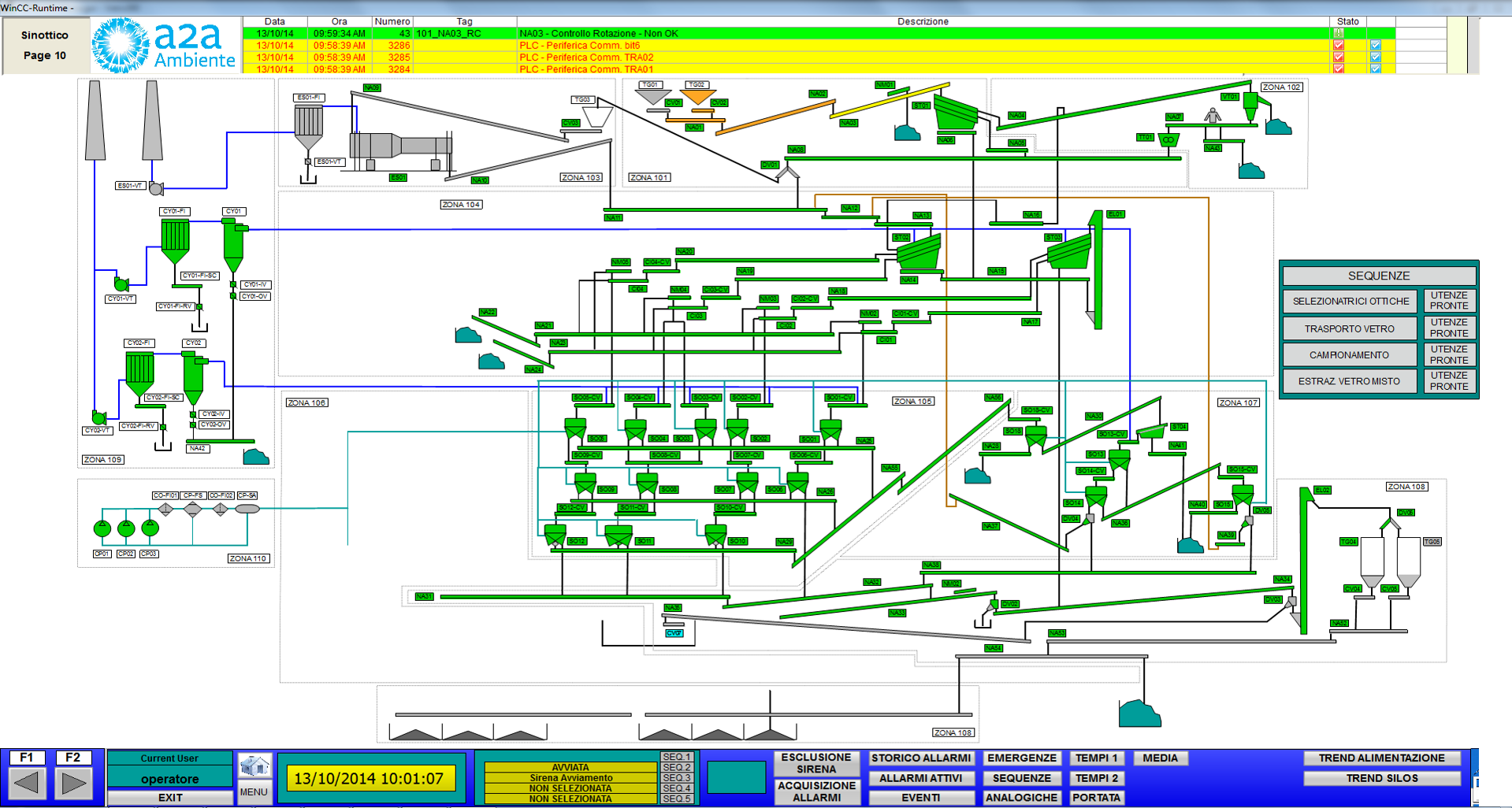Click red status checkbox for alarm 3286

pos(1338,46)
